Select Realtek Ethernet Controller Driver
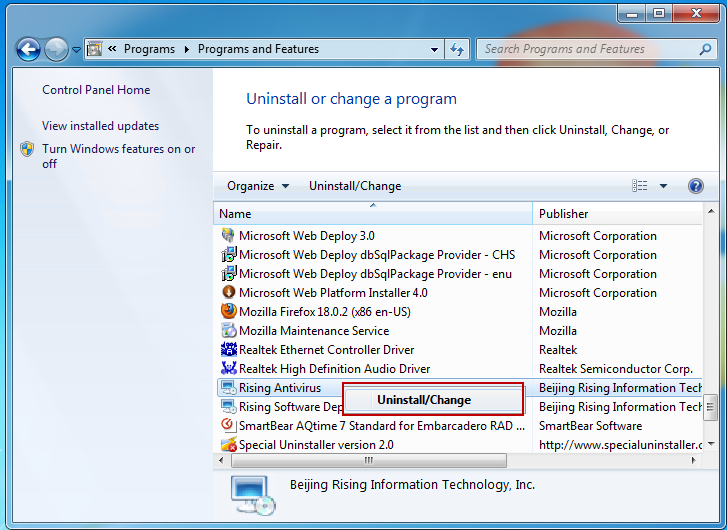 point(326,350)
